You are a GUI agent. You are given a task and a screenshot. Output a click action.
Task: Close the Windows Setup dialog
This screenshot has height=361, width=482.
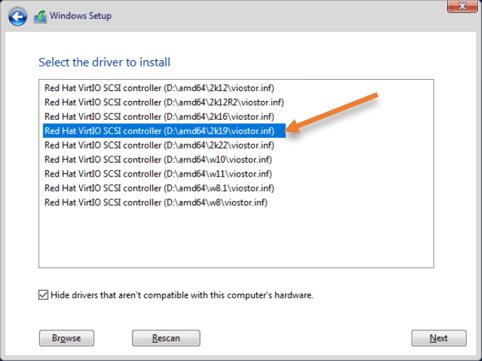[462, 6]
